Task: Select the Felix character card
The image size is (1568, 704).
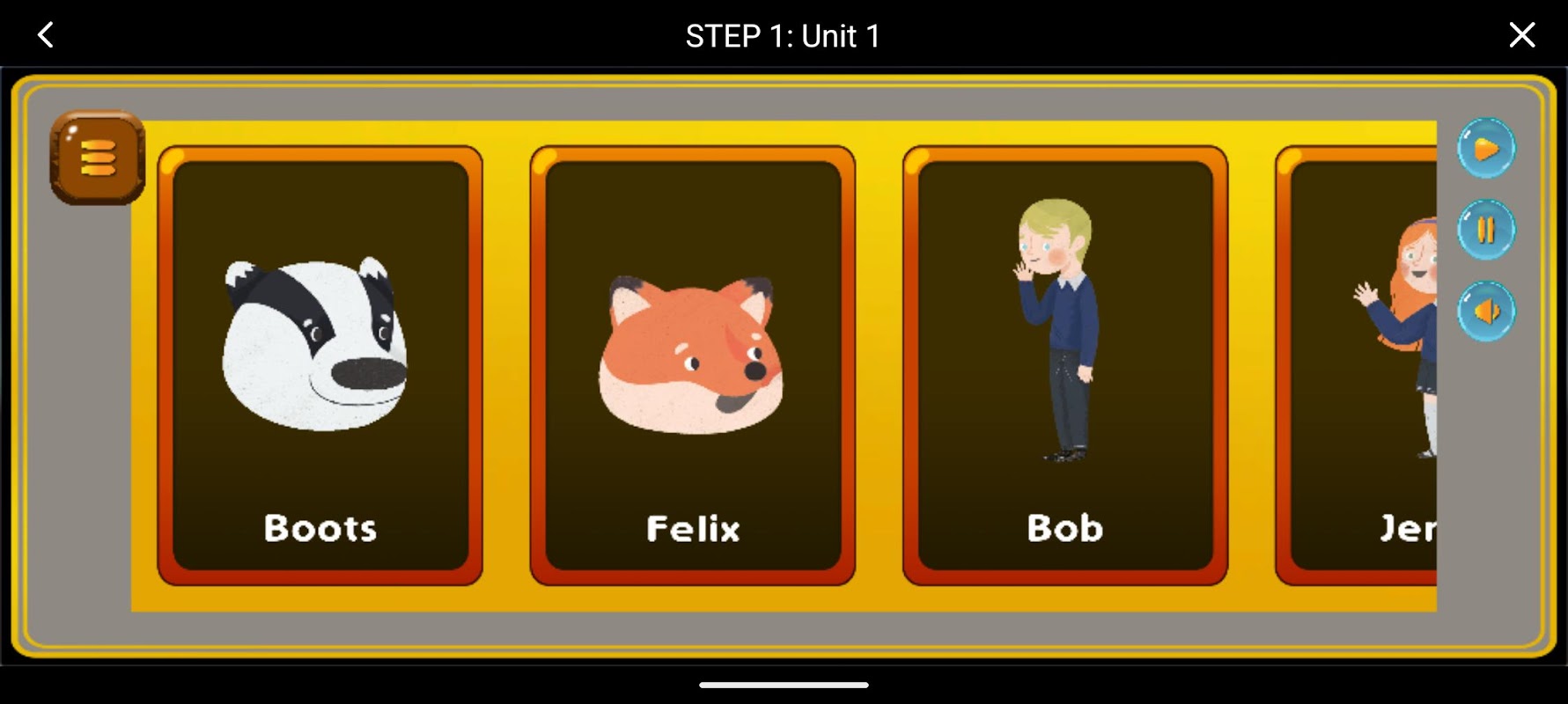Action: tap(693, 365)
